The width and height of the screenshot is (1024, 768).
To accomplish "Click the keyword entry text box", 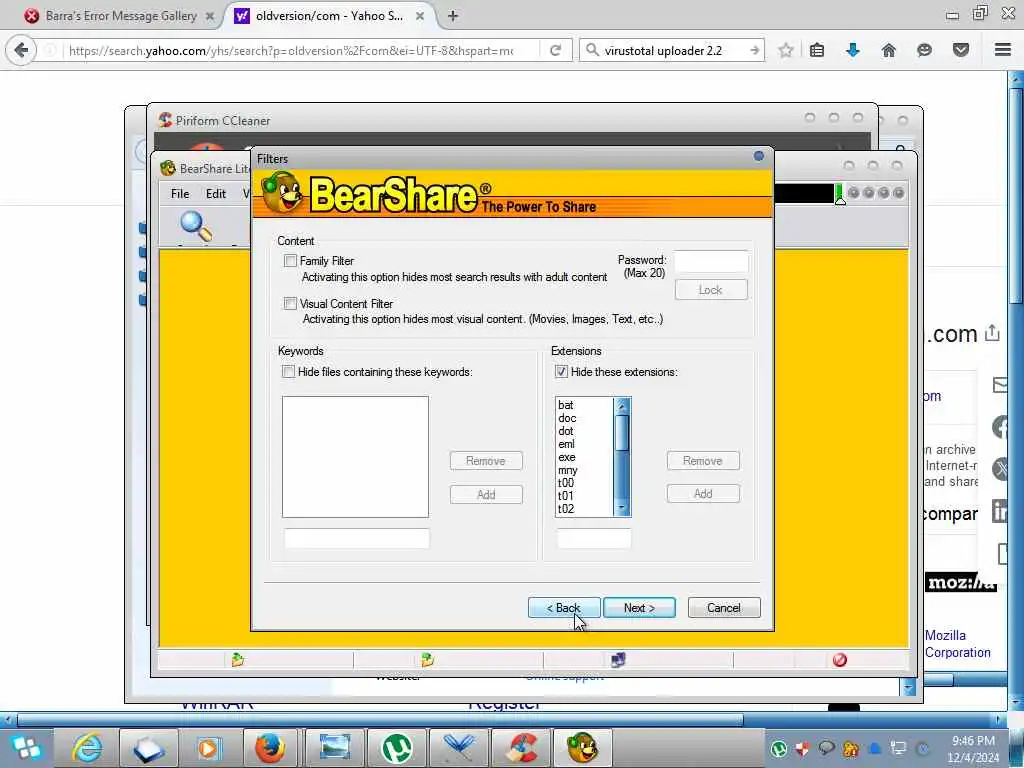I will pyautogui.click(x=357, y=539).
